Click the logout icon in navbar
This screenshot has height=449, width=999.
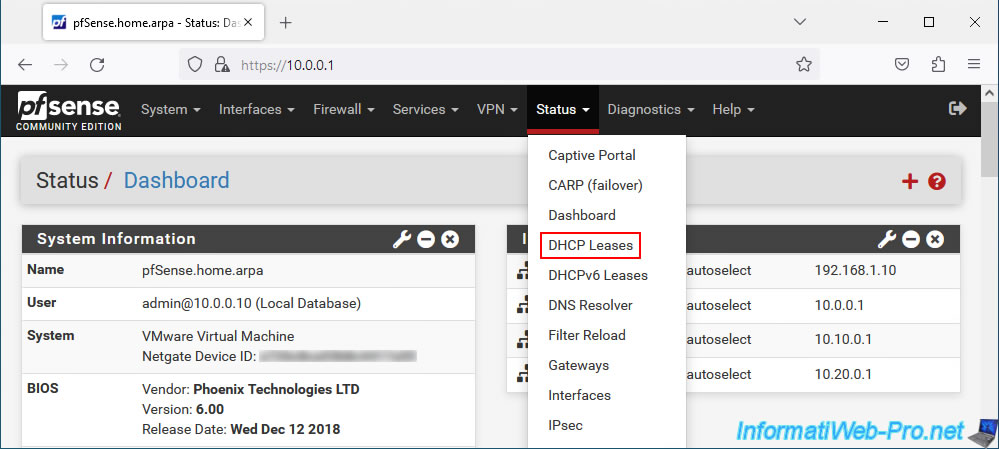coord(958,109)
